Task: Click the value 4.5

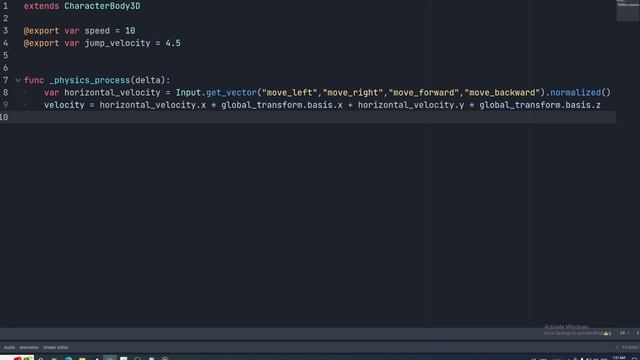Action: coord(173,43)
